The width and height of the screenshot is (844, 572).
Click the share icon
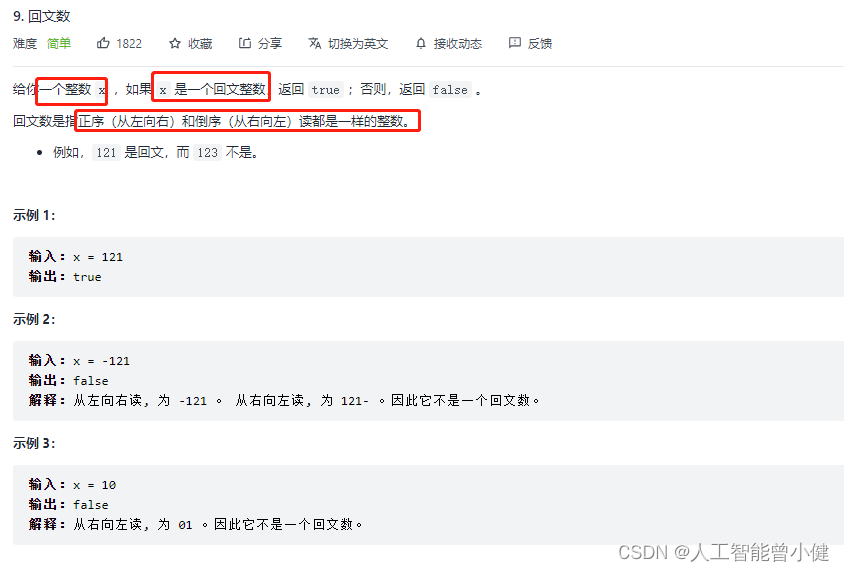pos(245,43)
